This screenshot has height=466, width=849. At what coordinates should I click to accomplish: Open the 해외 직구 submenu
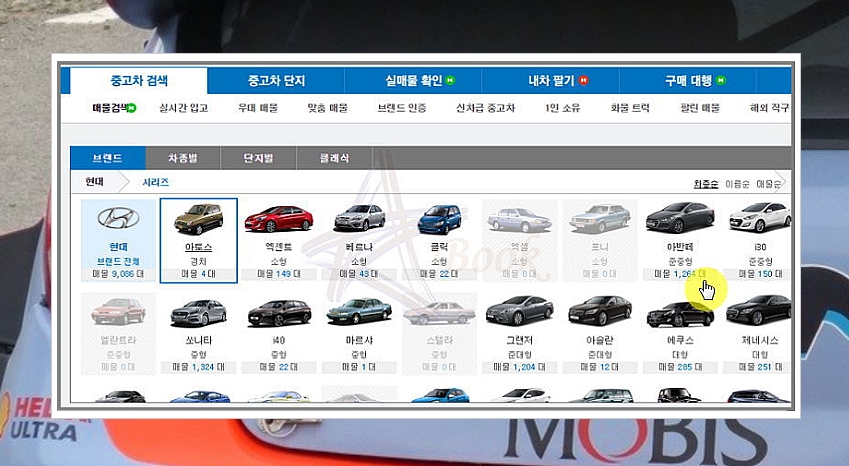[x=769, y=108]
